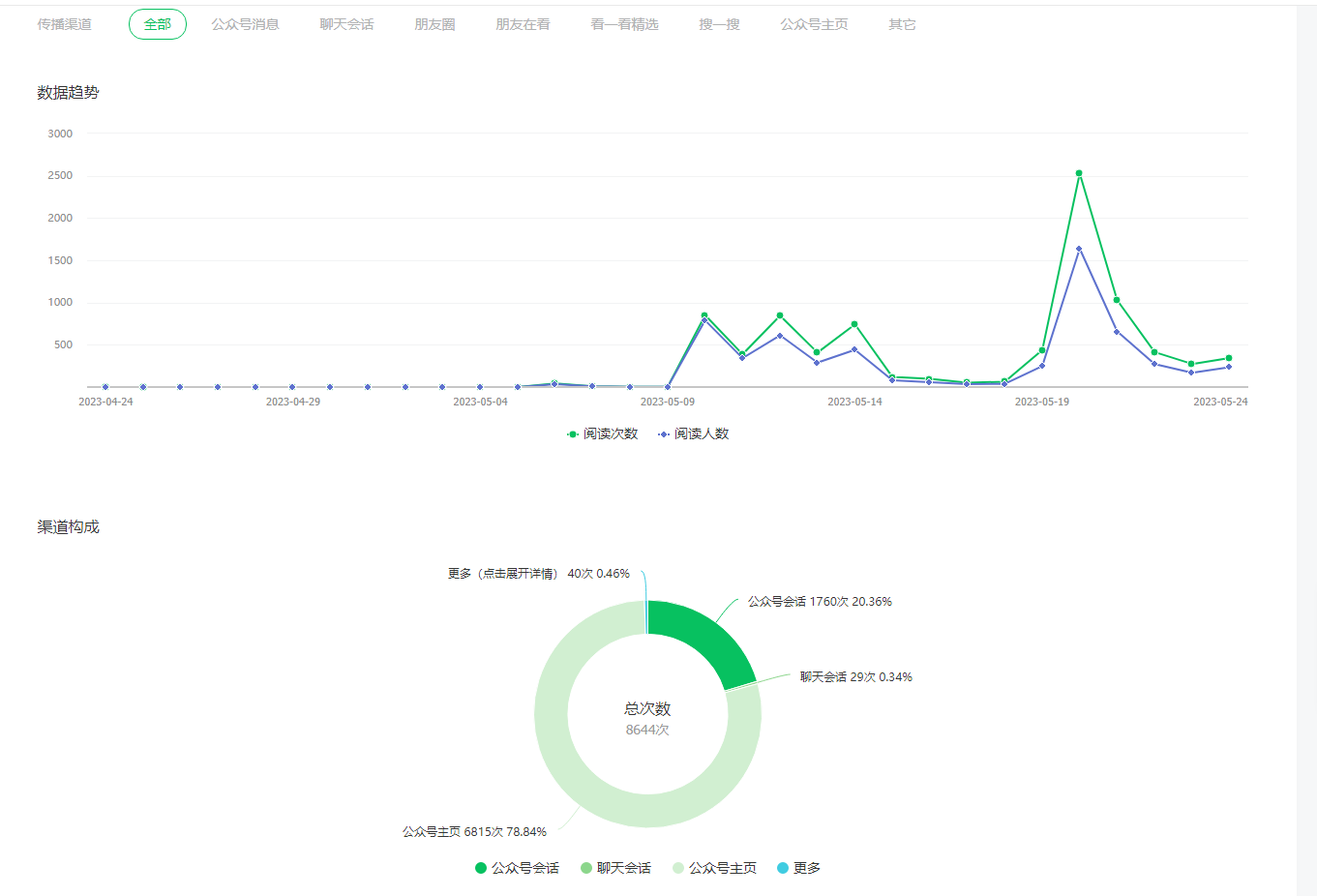Toggle the 阅读次数 legend series
The width and height of the screenshot is (1317, 896).
pyautogui.click(x=602, y=433)
